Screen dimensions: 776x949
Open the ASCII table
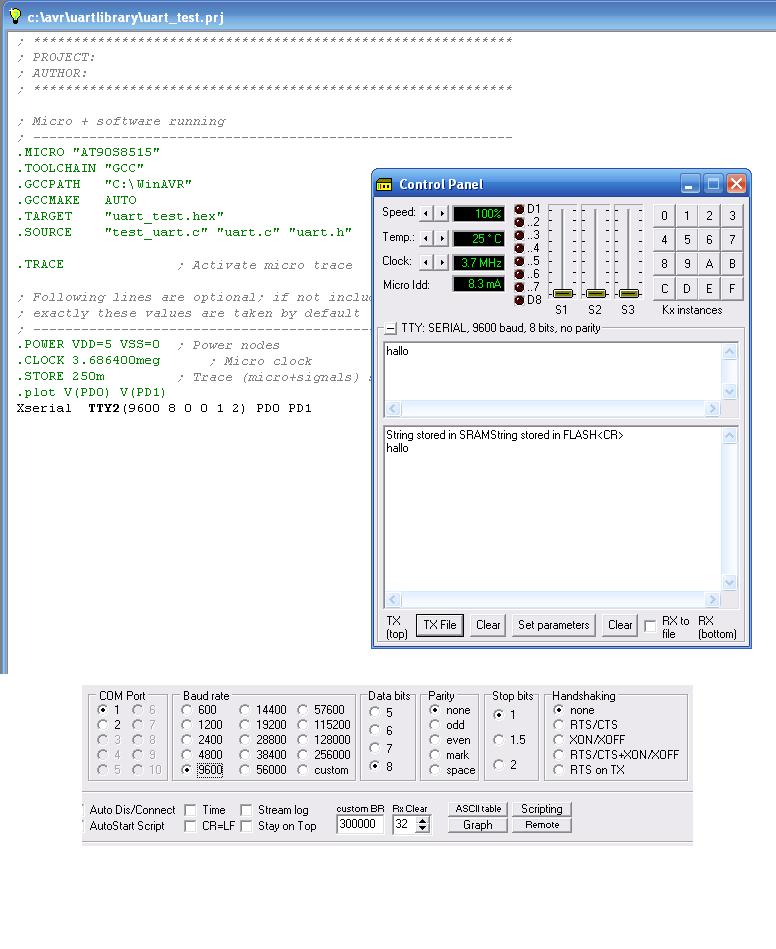coord(478,809)
